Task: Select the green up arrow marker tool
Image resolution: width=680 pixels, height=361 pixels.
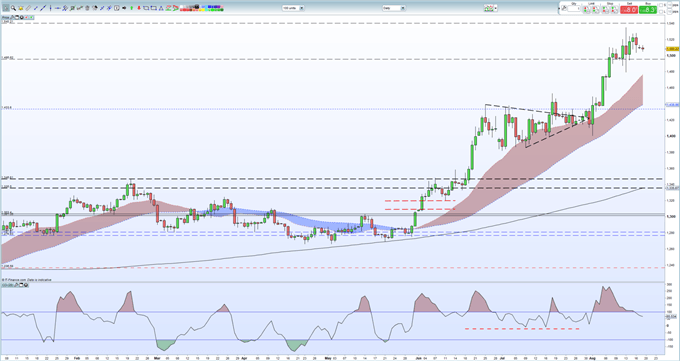Action: coord(131,8)
